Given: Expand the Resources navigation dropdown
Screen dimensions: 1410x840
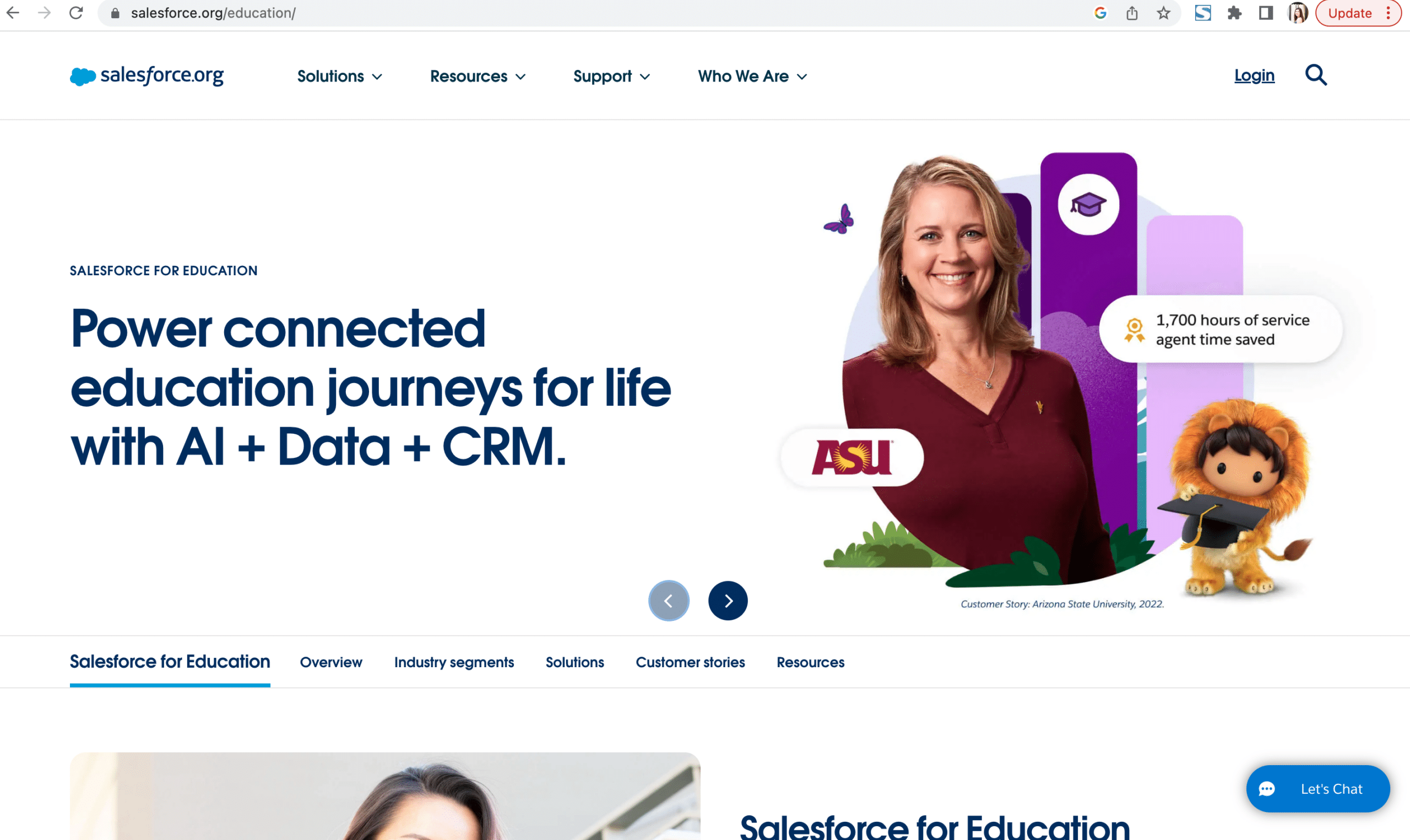Looking at the screenshot, I should tap(477, 75).
